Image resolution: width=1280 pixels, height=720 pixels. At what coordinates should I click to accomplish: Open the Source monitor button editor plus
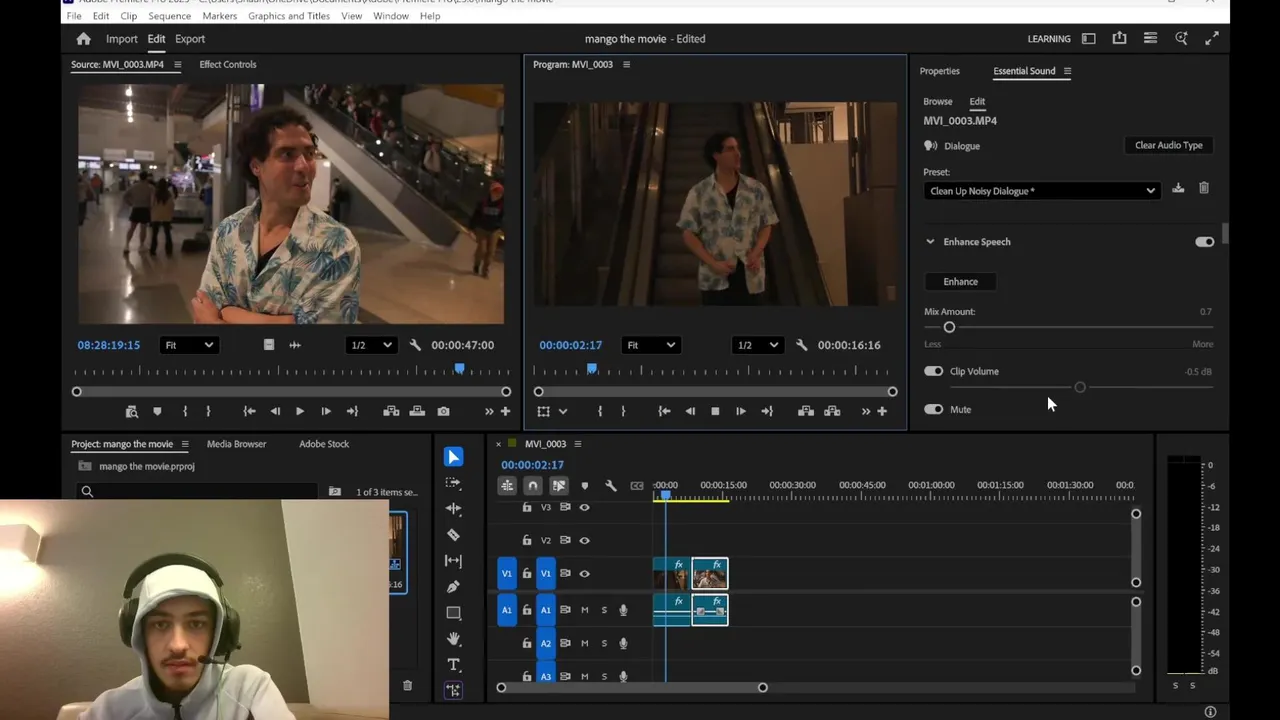pyautogui.click(x=505, y=411)
